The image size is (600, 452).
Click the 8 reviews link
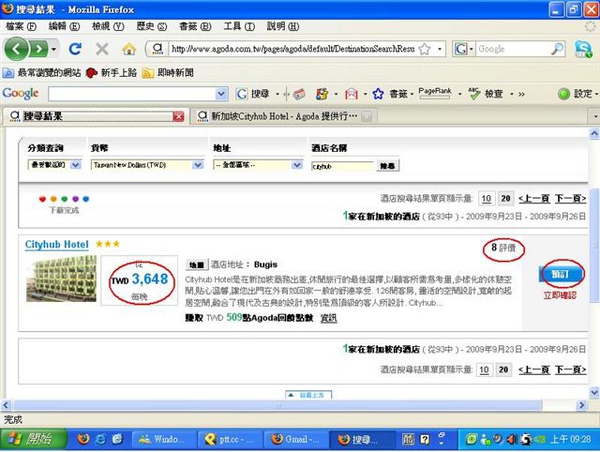[x=504, y=248]
